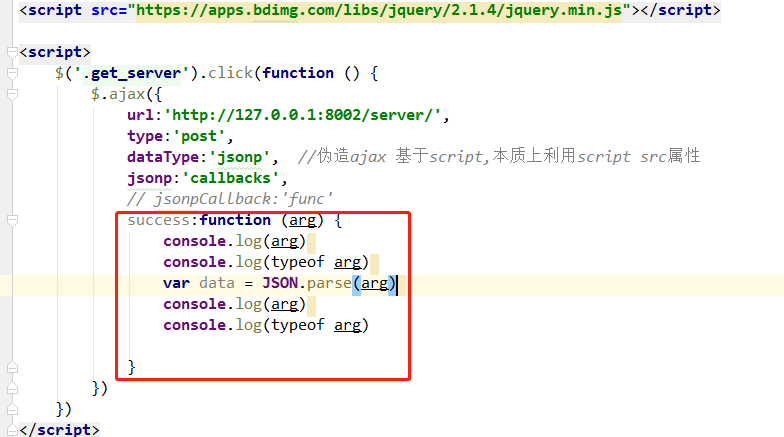The height and width of the screenshot is (437, 784).
Task: Click first console.log(arg) statement
Action: [234, 241]
